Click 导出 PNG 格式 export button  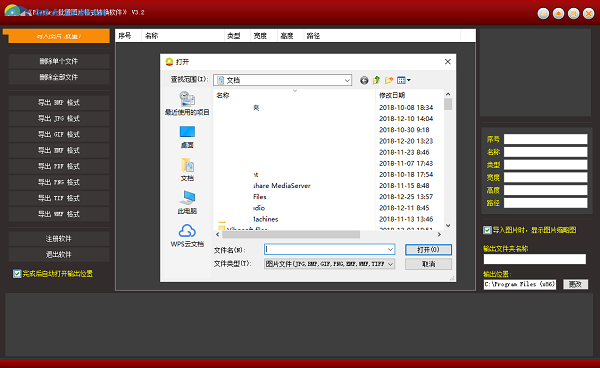[59, 182]
